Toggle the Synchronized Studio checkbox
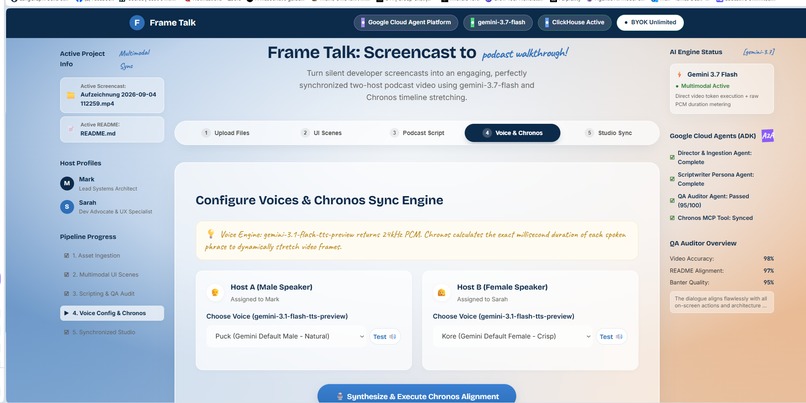This screenshot has width=806, height=403. click(x=66, y=332)
